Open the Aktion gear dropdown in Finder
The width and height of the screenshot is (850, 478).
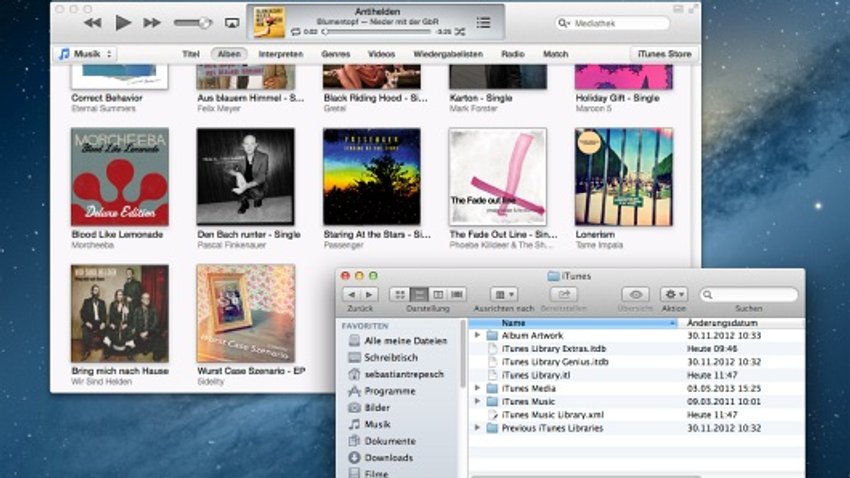click(674, 294)
